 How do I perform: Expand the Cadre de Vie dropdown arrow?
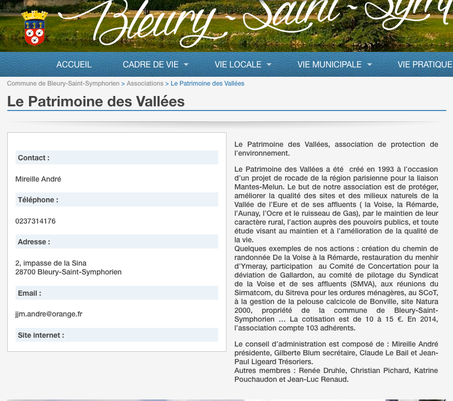[186, 64]
